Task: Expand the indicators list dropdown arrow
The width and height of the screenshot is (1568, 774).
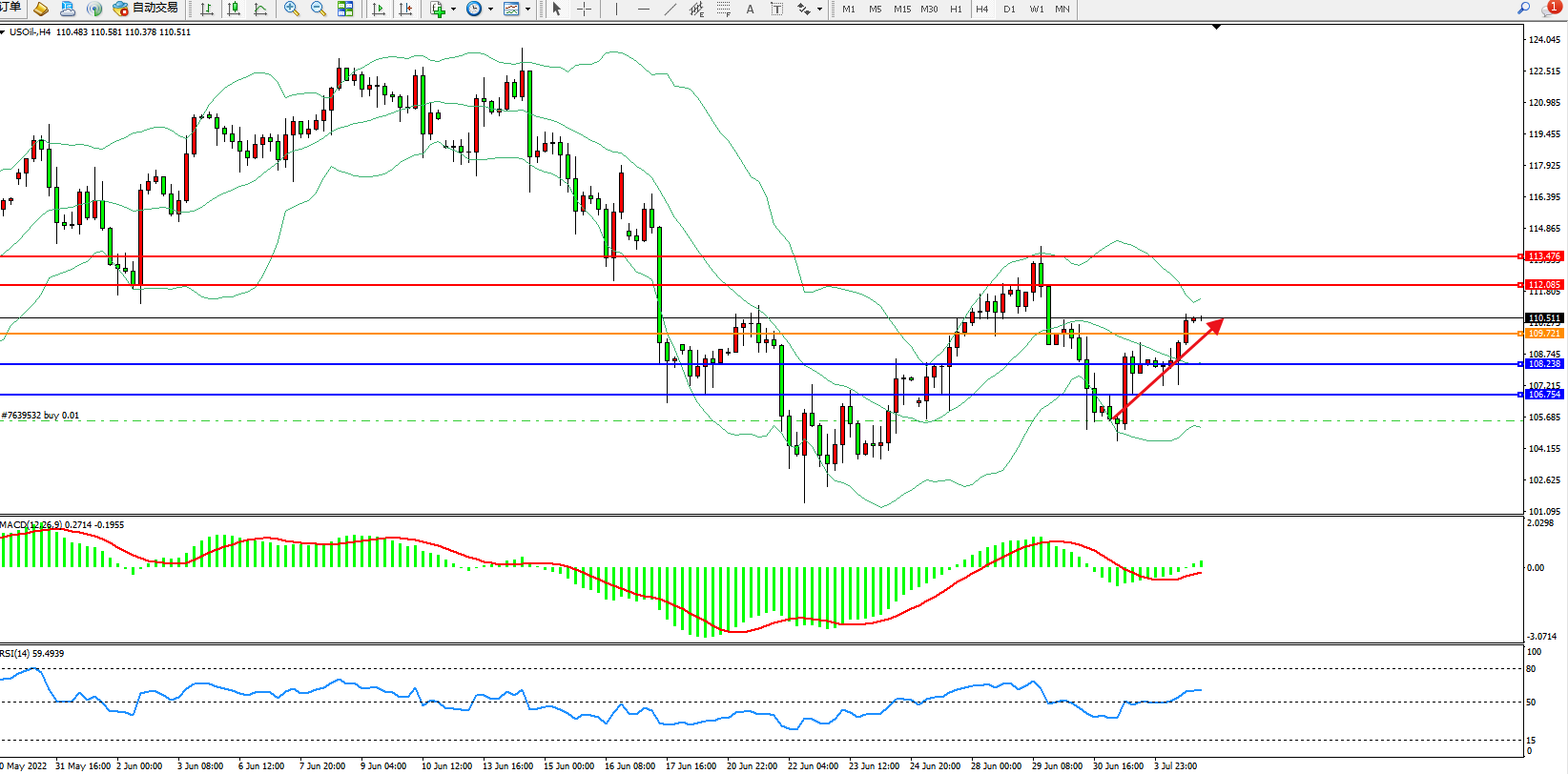Action: (453, 9)
